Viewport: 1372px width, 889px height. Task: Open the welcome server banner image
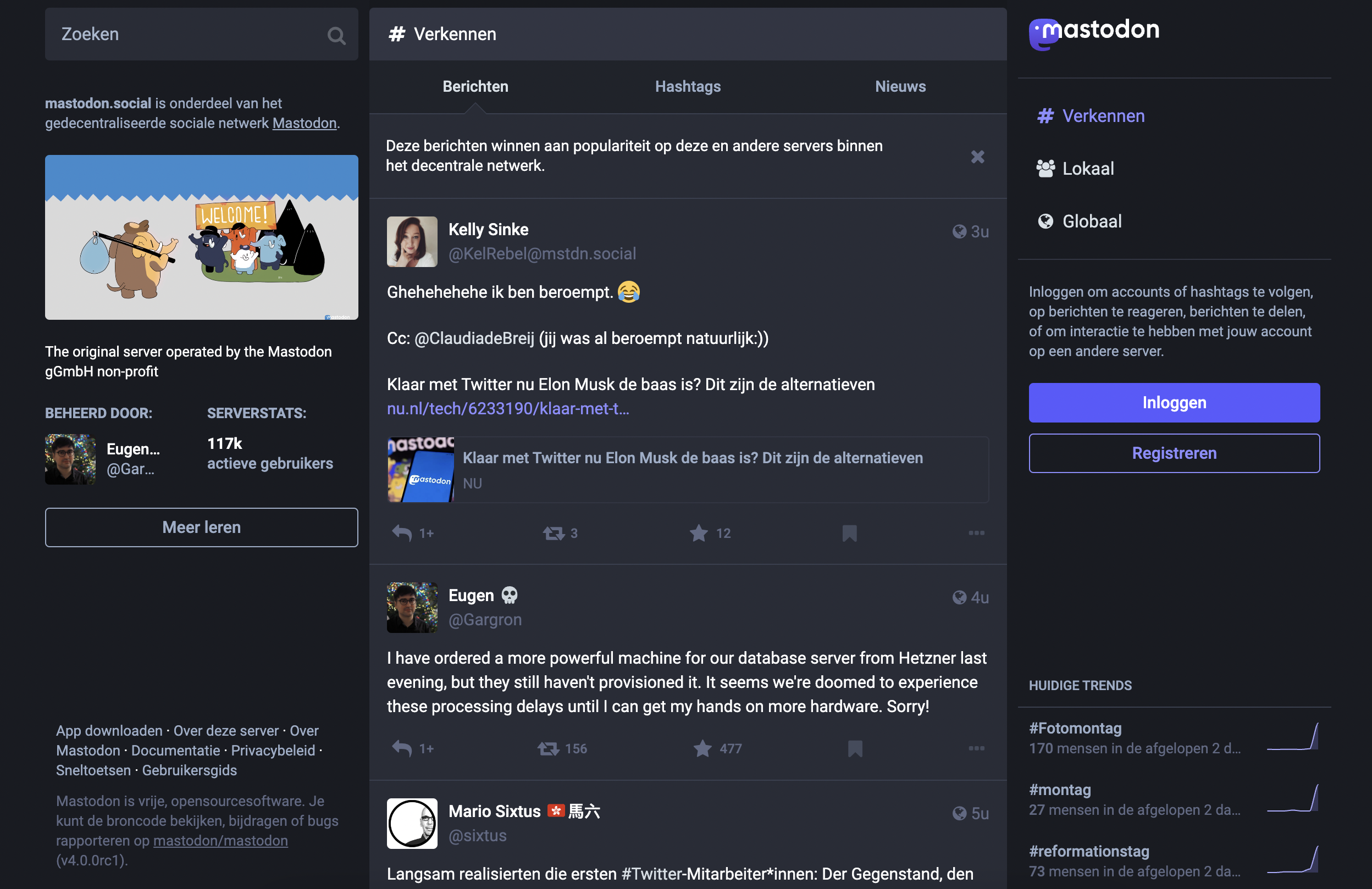point(201,237)
